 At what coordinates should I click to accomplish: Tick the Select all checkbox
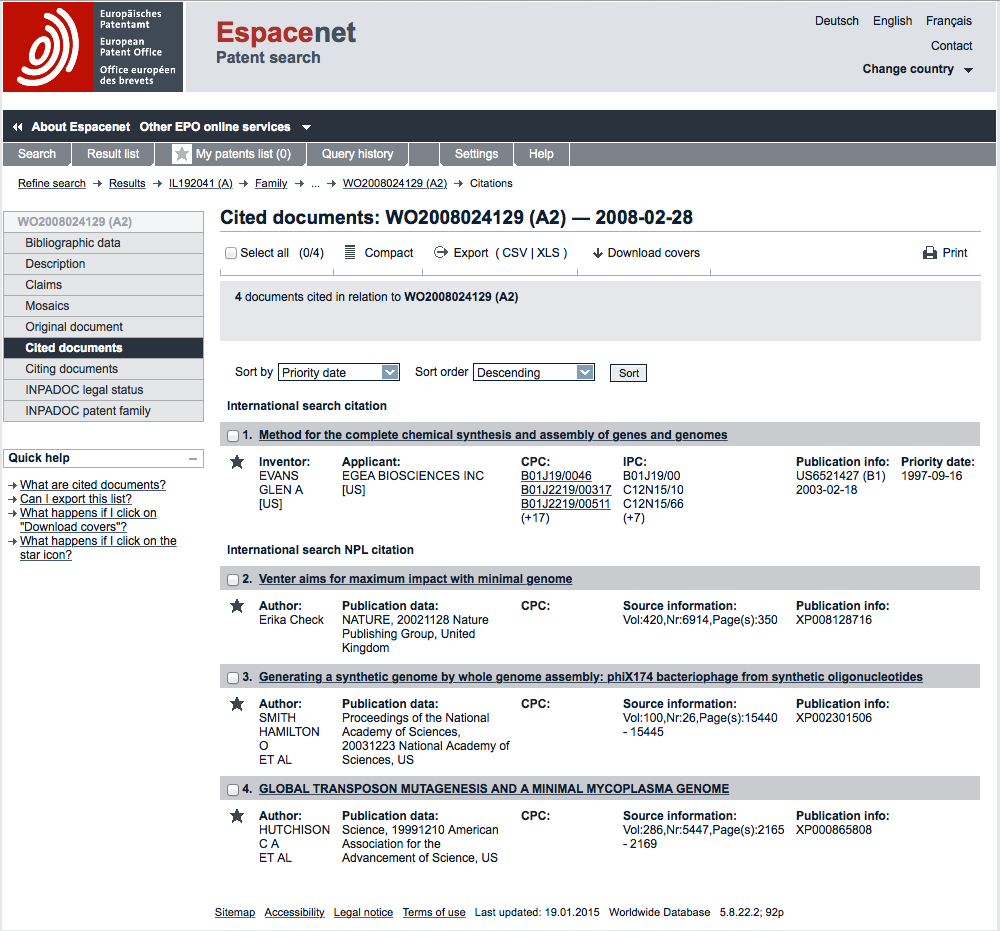point(231,253)
